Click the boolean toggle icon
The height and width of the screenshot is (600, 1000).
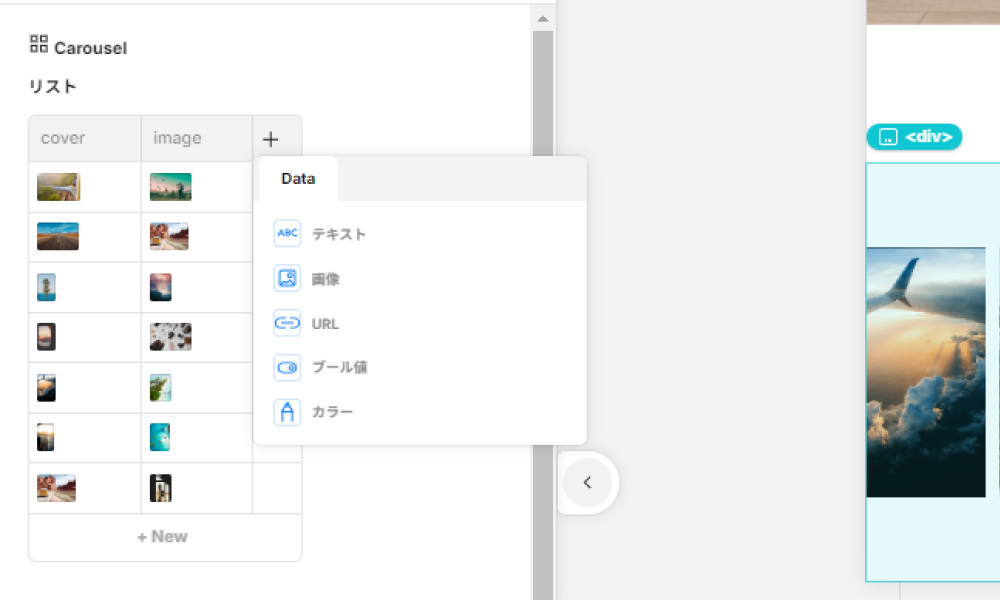(x=287, y=368)
